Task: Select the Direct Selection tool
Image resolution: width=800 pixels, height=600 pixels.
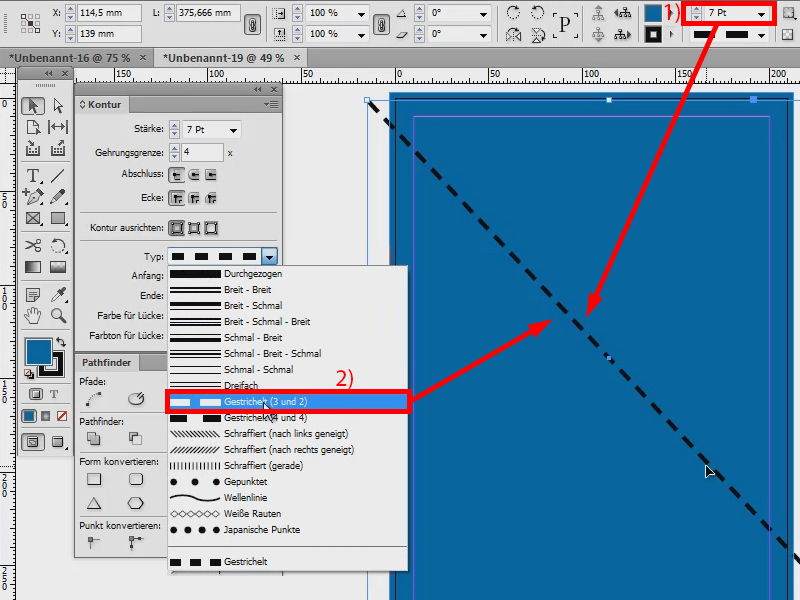Action: click(x=58, y=106)
